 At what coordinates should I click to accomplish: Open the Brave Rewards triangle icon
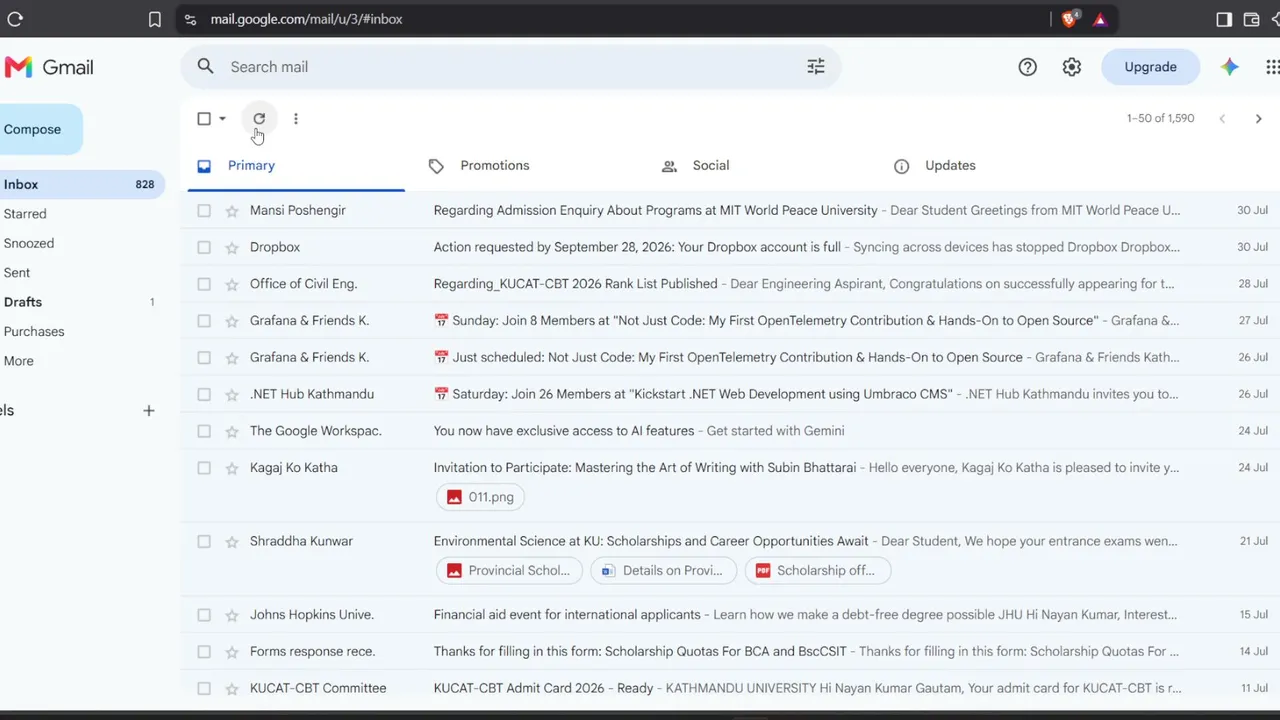[1100, 19]
